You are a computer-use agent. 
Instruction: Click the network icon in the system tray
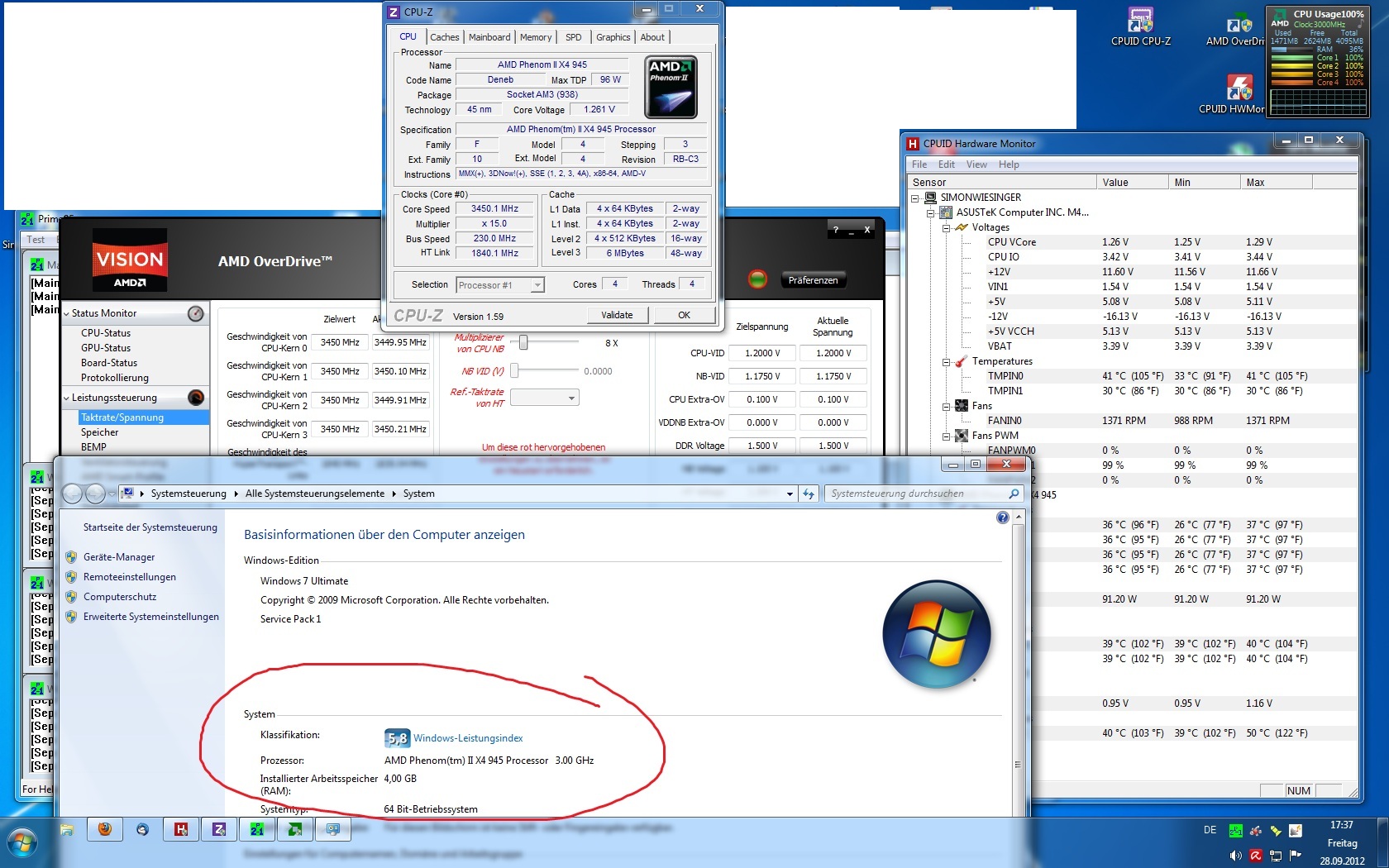pos(1276,856)
